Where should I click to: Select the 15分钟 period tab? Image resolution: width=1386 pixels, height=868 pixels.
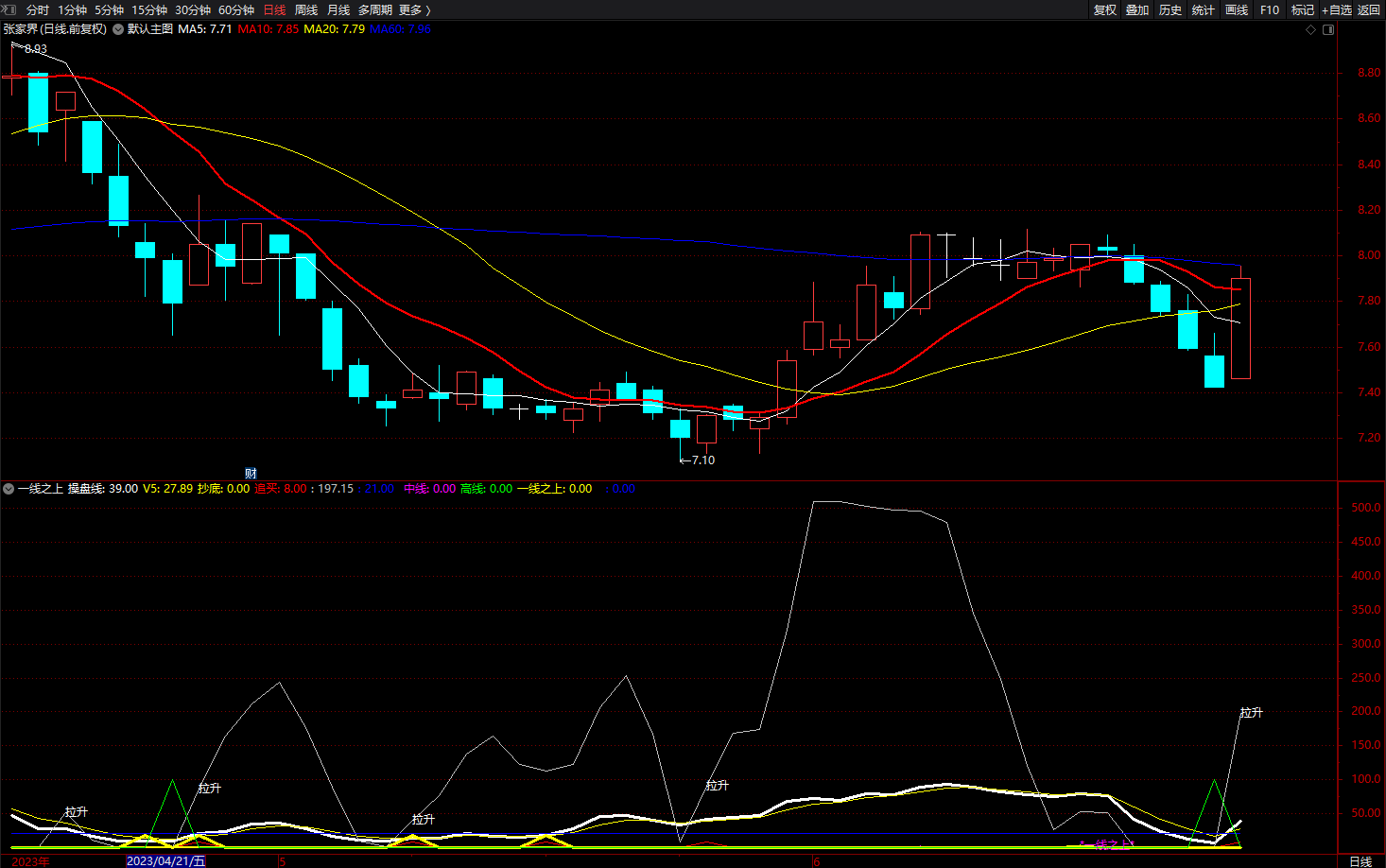tap(149, 9)
